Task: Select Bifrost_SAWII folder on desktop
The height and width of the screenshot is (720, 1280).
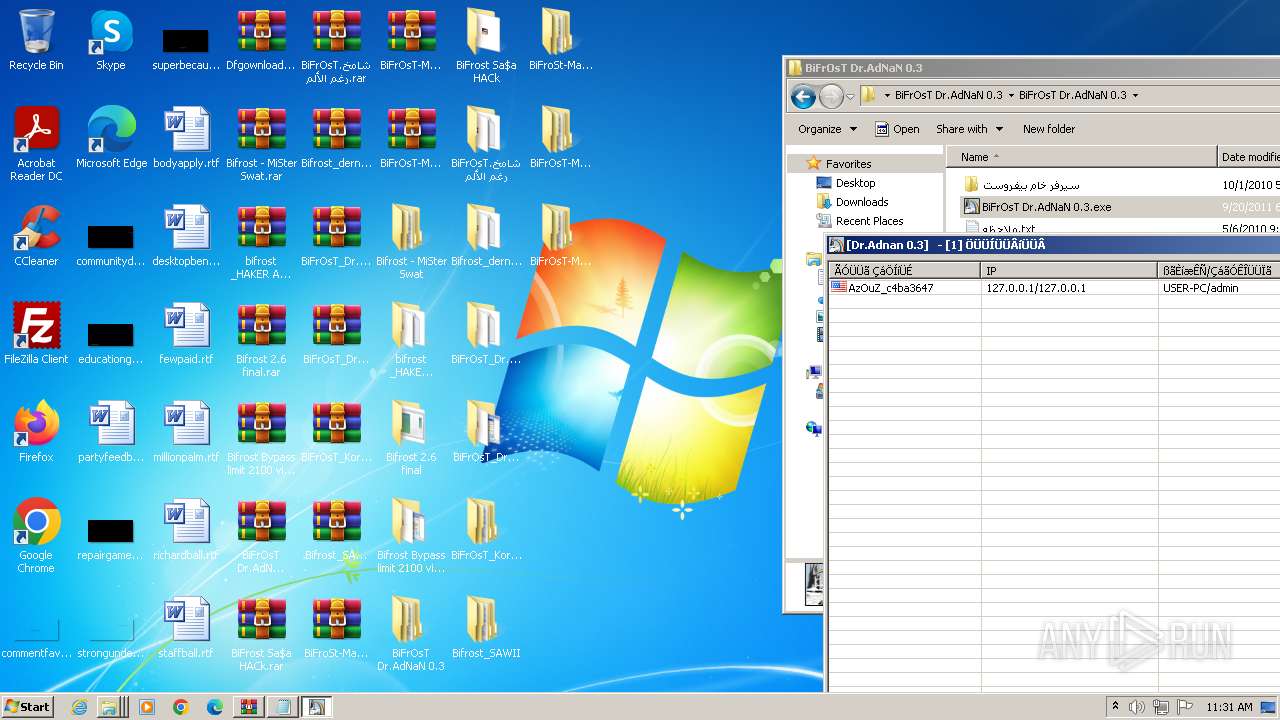Action: [486, 628]
